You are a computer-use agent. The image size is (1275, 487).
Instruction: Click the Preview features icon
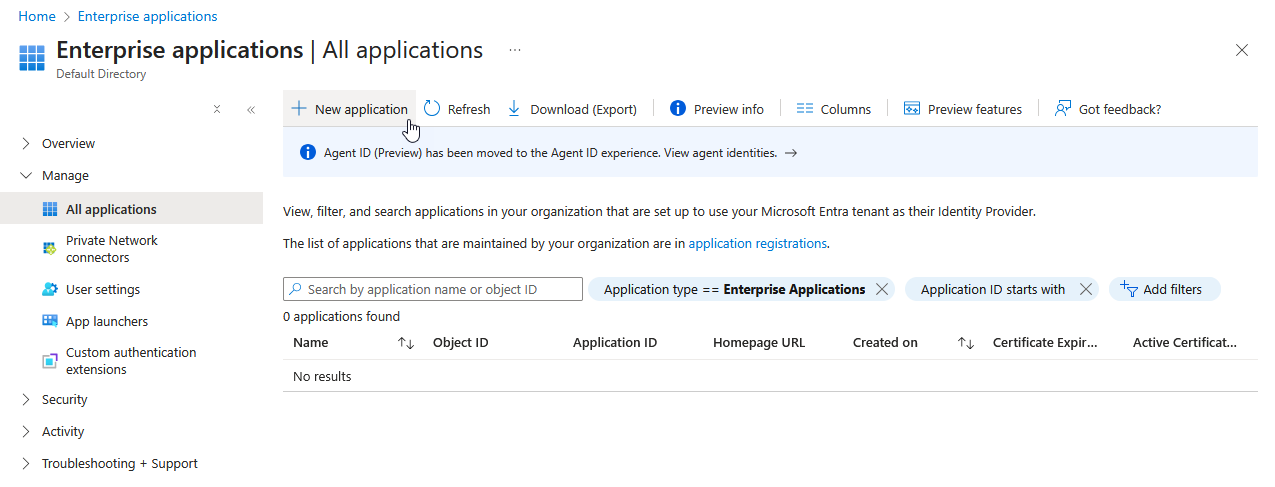[x=911, y=108]
